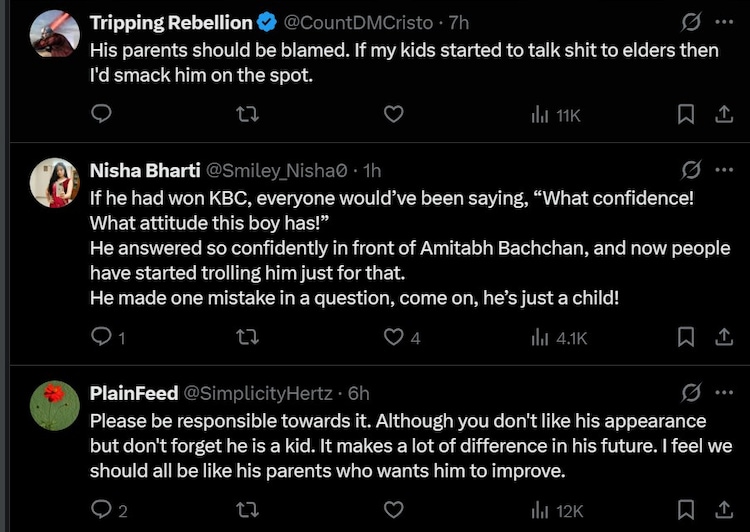The height and width of the screenshot is (532, 750).
Task: Reply to PlainFeed's tweet
Action: pos(100,510)
